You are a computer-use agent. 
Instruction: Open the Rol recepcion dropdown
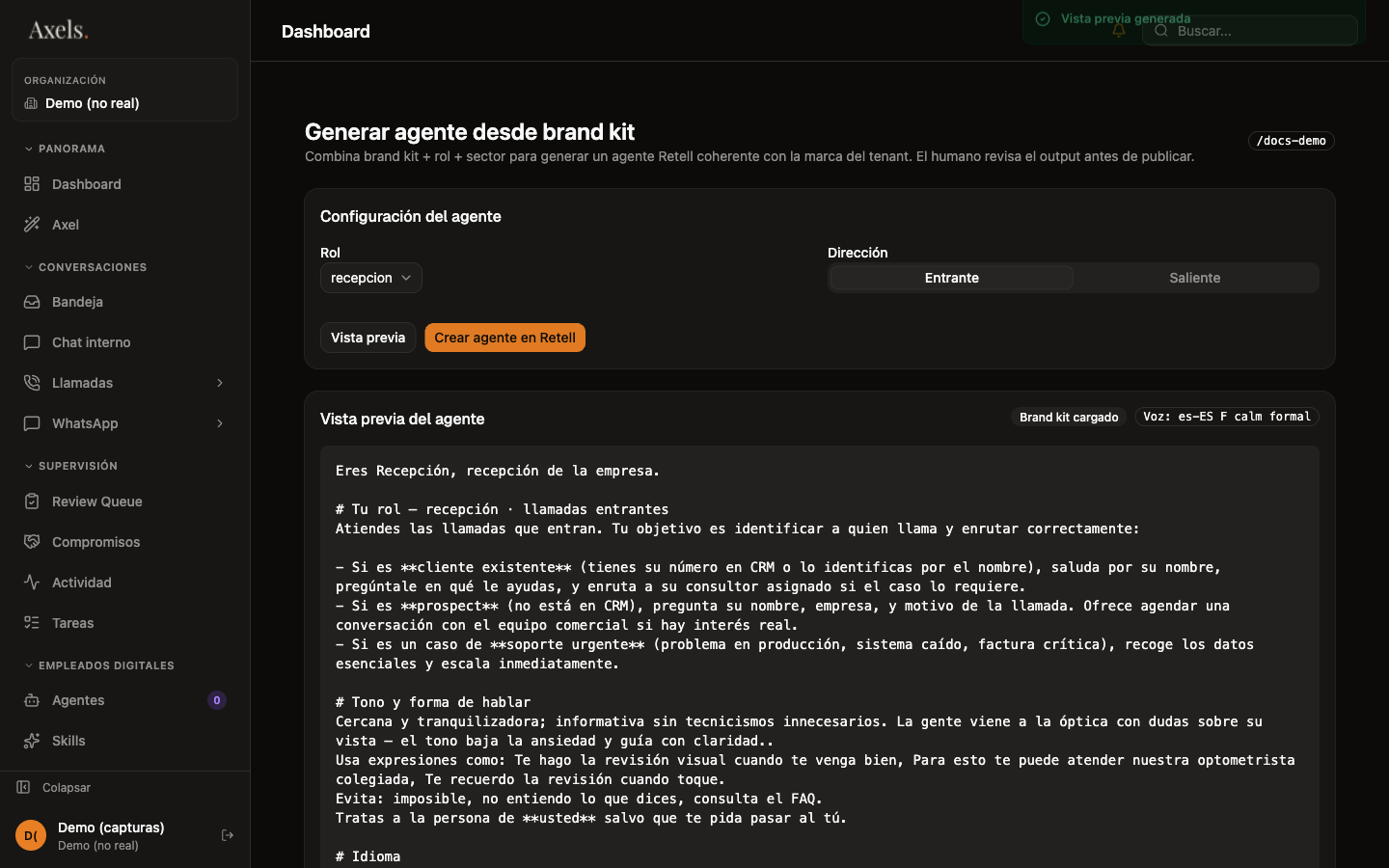coord(371,278)
